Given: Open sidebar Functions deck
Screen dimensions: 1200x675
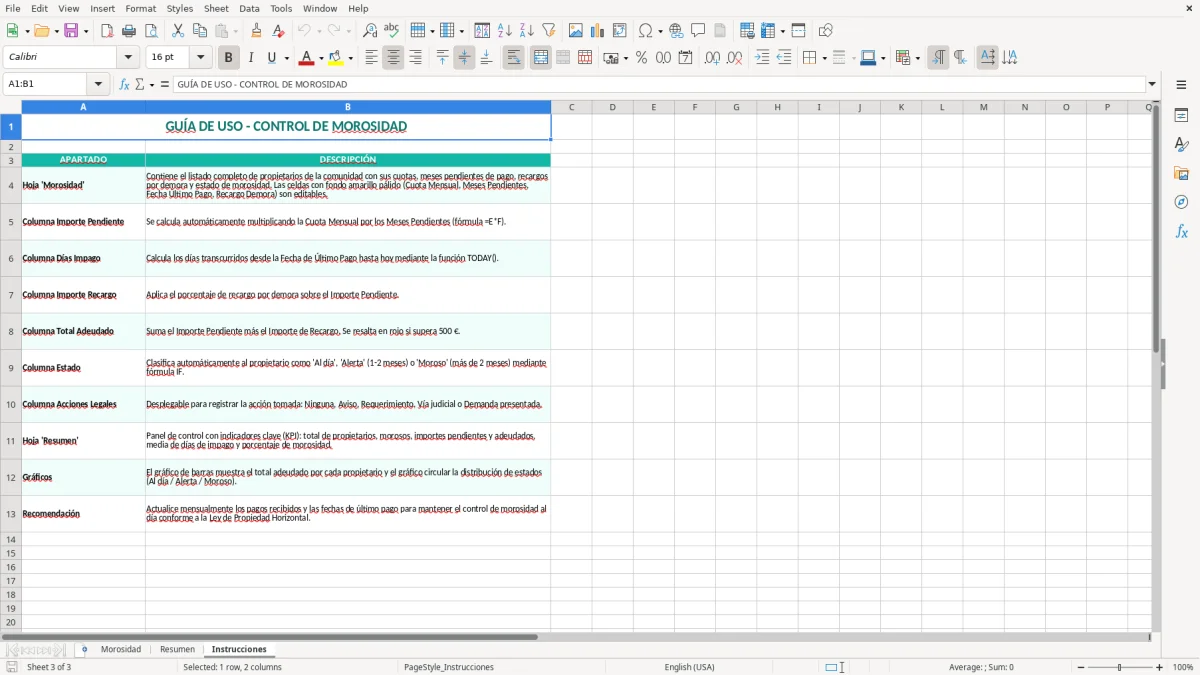Looking at the screenshot, I should 1181,232.
